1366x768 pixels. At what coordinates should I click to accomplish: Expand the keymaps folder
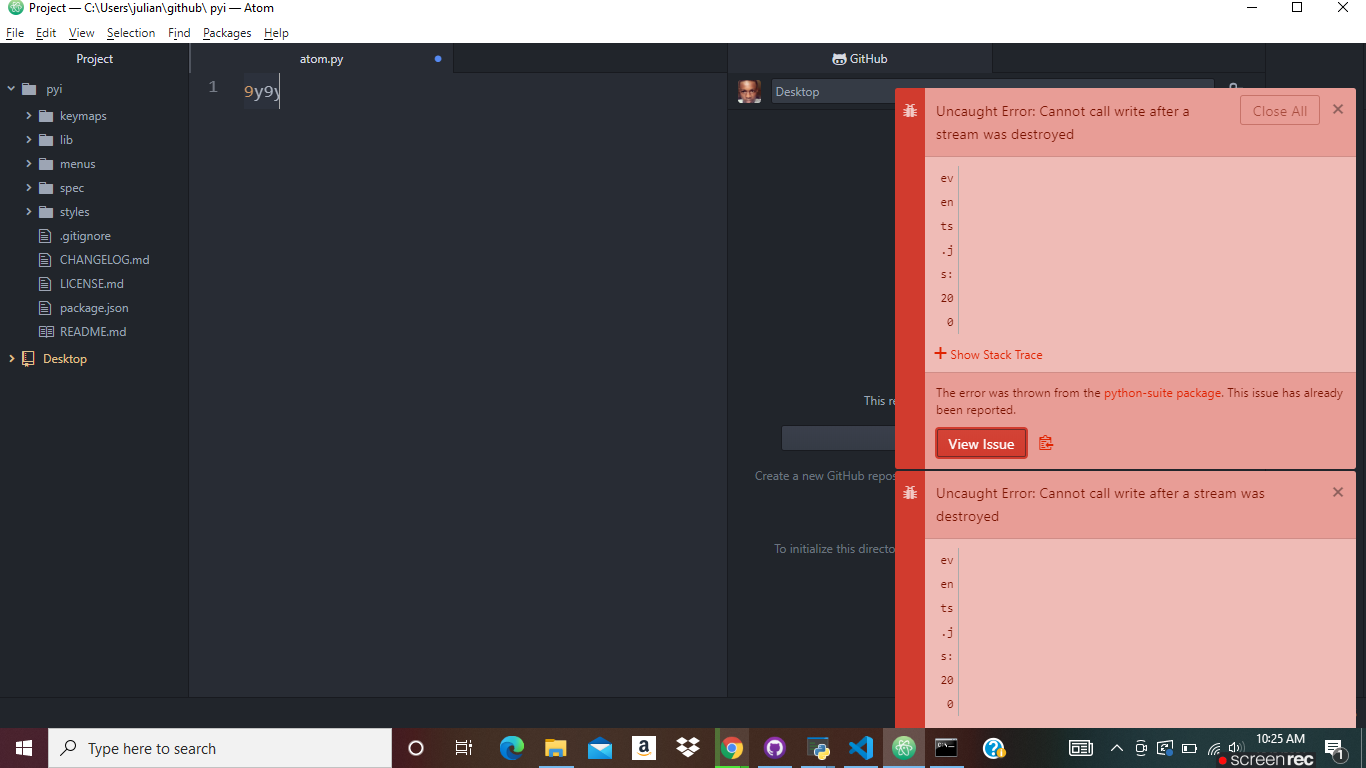tap(28, 115)
